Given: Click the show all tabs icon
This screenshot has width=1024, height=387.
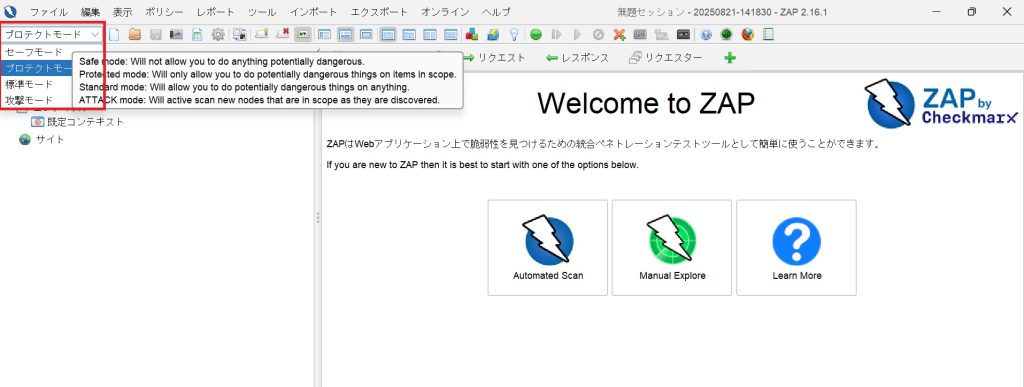Looking at the screenshot, I should (262, 35).
